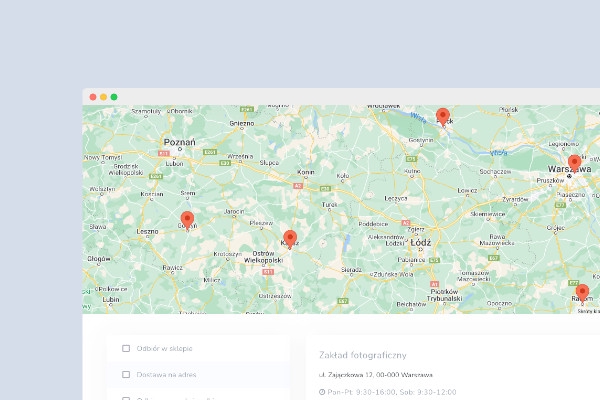The image size is (600, 400).
Task: Click the red close window dot
Action: click(x=93, y=97)
